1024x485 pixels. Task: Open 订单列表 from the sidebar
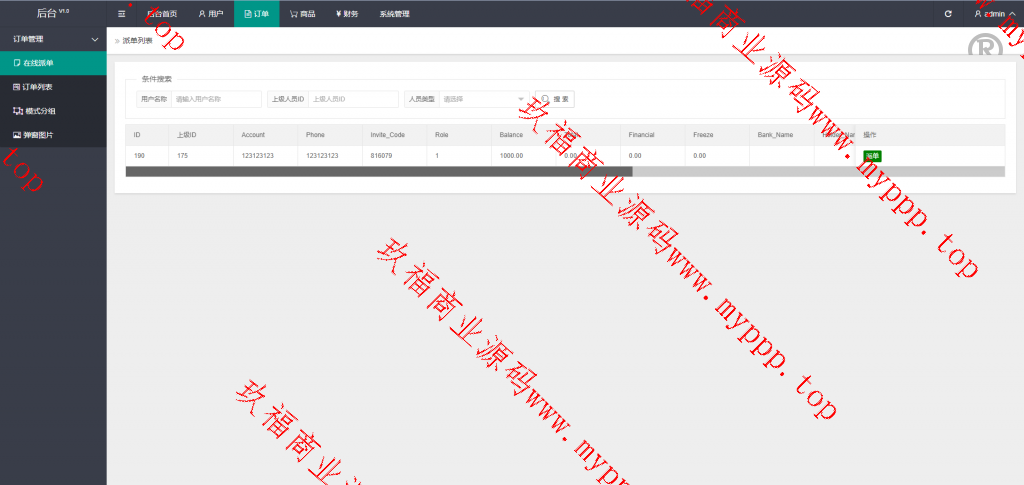38,87
